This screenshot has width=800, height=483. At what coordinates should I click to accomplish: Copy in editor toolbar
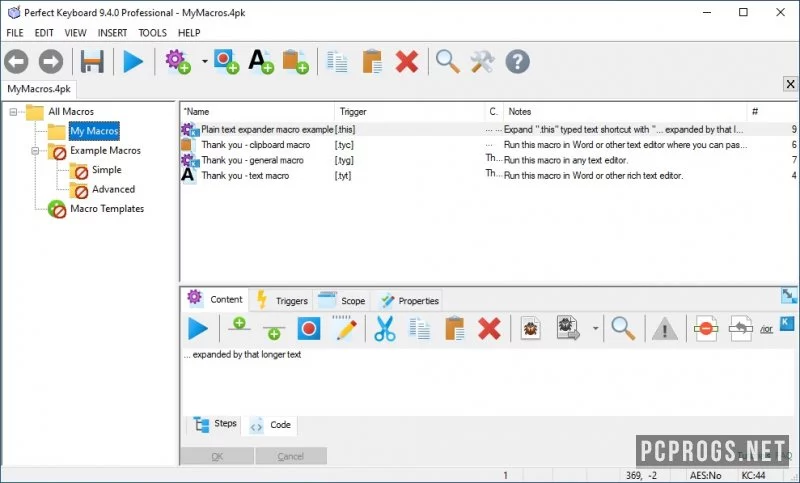click(x=419, y=328)
